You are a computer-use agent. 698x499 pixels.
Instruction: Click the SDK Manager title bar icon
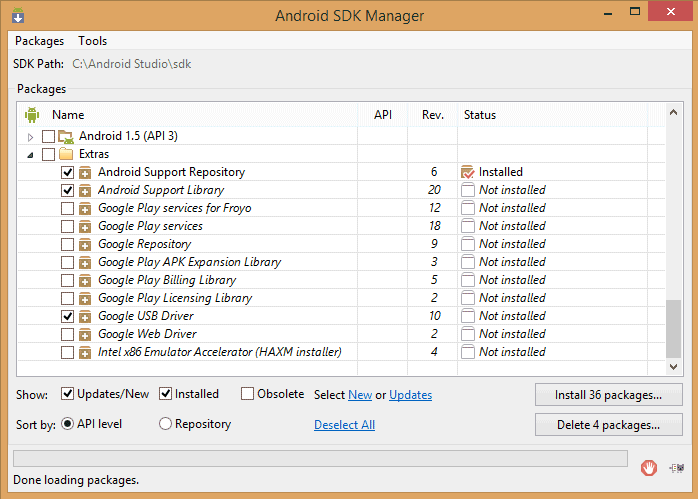pyautogui.click(x=18, y=16)
